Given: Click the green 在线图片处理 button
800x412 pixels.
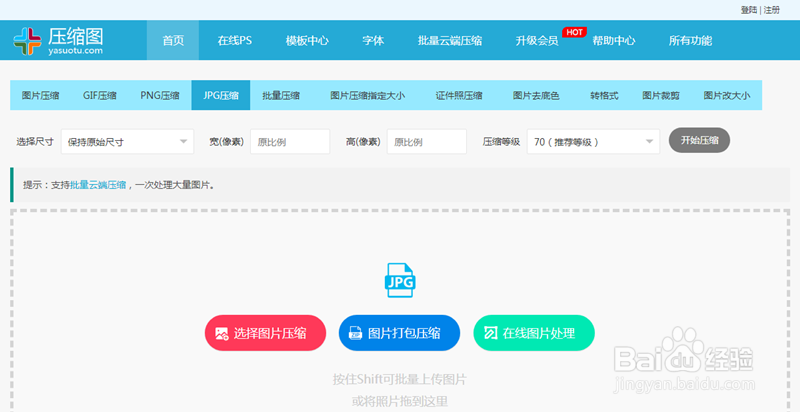Looking at the screenshot, I should (534, 333).
